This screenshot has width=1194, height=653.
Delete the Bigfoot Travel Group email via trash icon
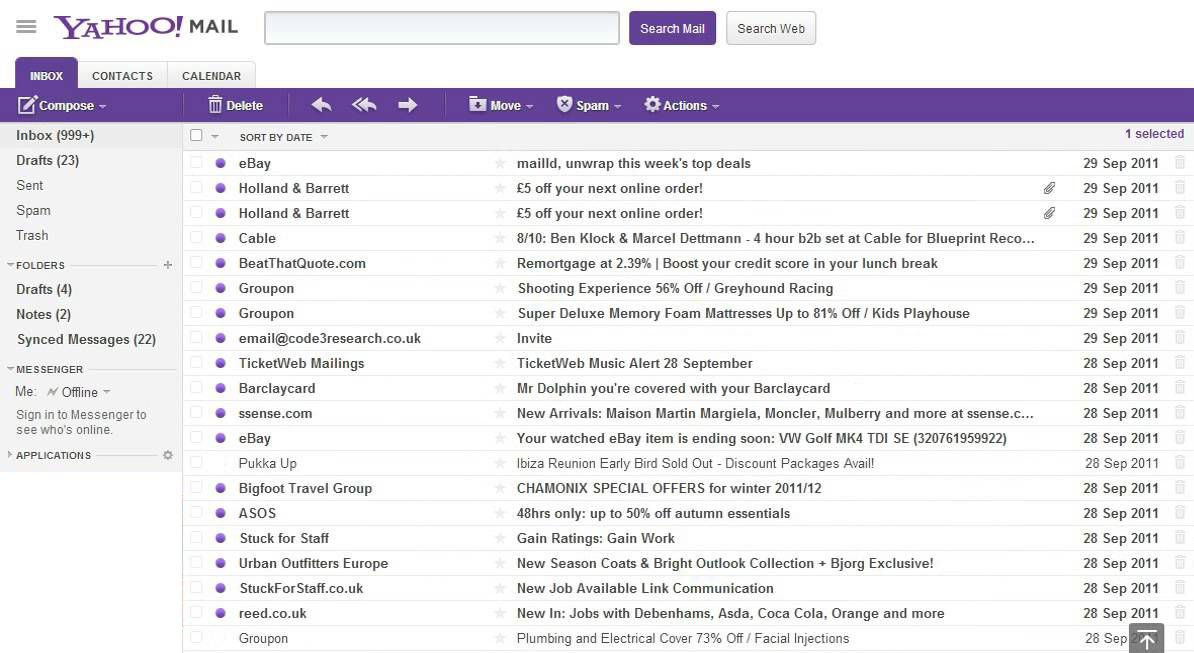coord(1180,487)
